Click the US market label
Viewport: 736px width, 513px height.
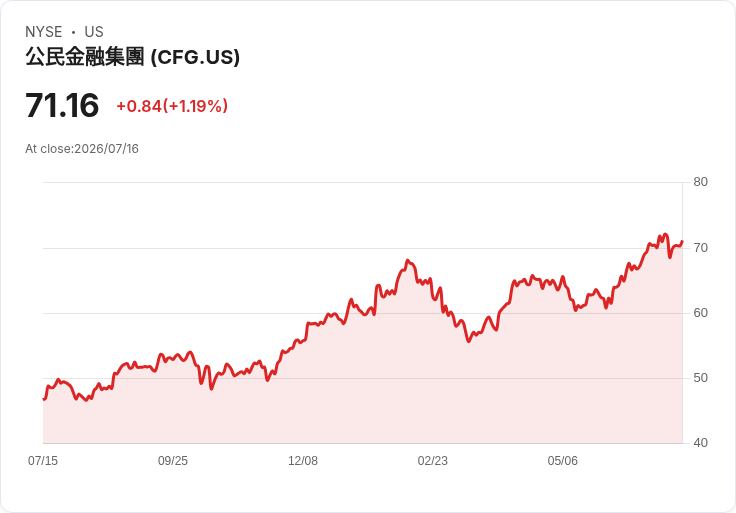tap(94, 32)
